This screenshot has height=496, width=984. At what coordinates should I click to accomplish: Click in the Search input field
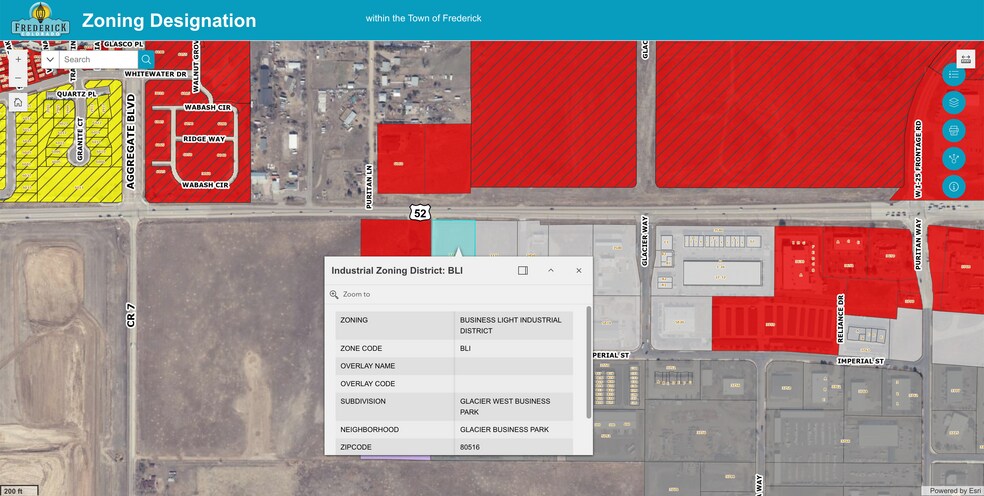[x=97, y=60]
